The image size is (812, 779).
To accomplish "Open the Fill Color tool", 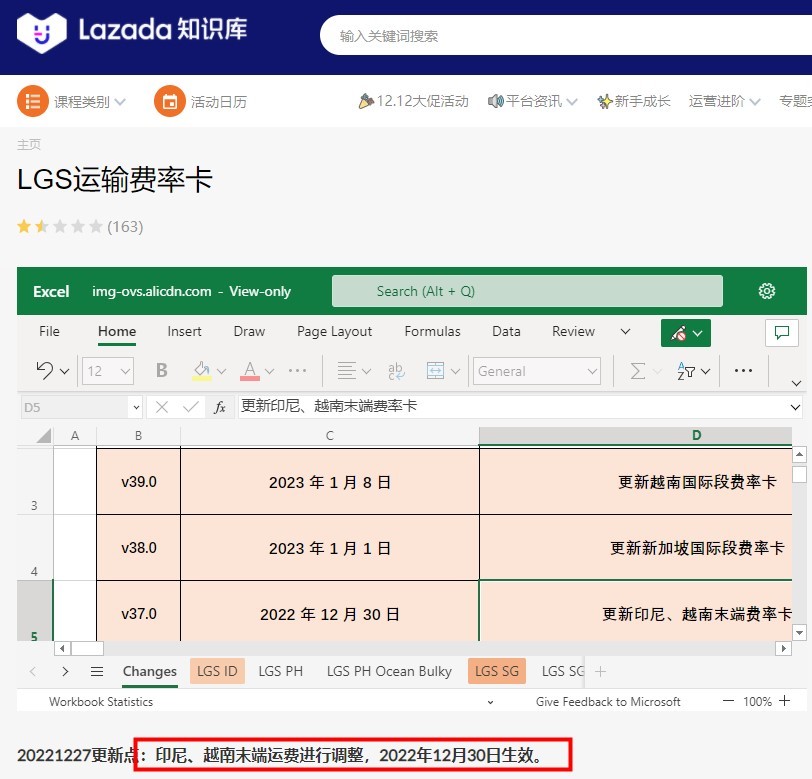I will (x=203, y=370).
